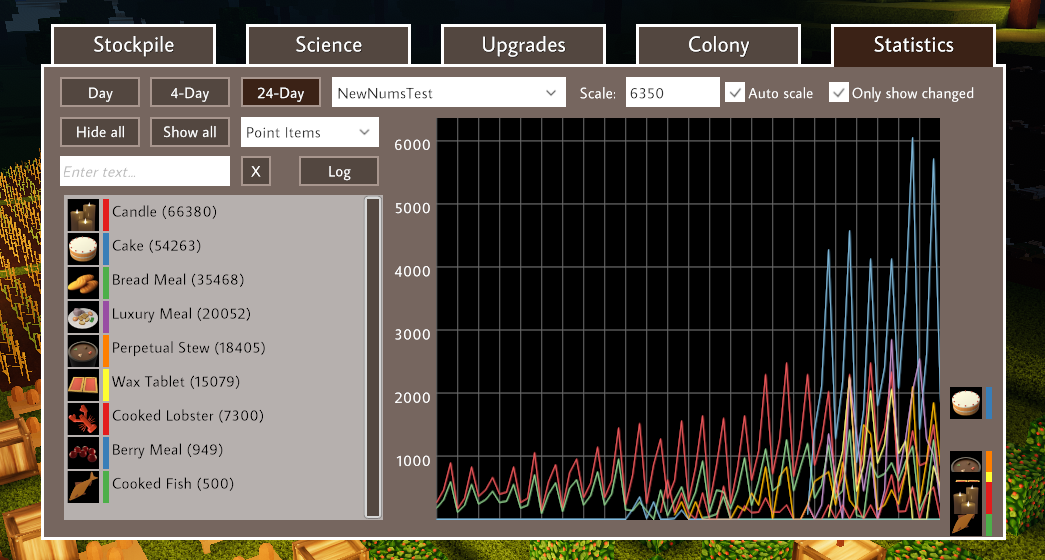The height and width of the screenshot is (560, 1045).
Task: Select the Cake (54263) row text
Action: [157, 246]
